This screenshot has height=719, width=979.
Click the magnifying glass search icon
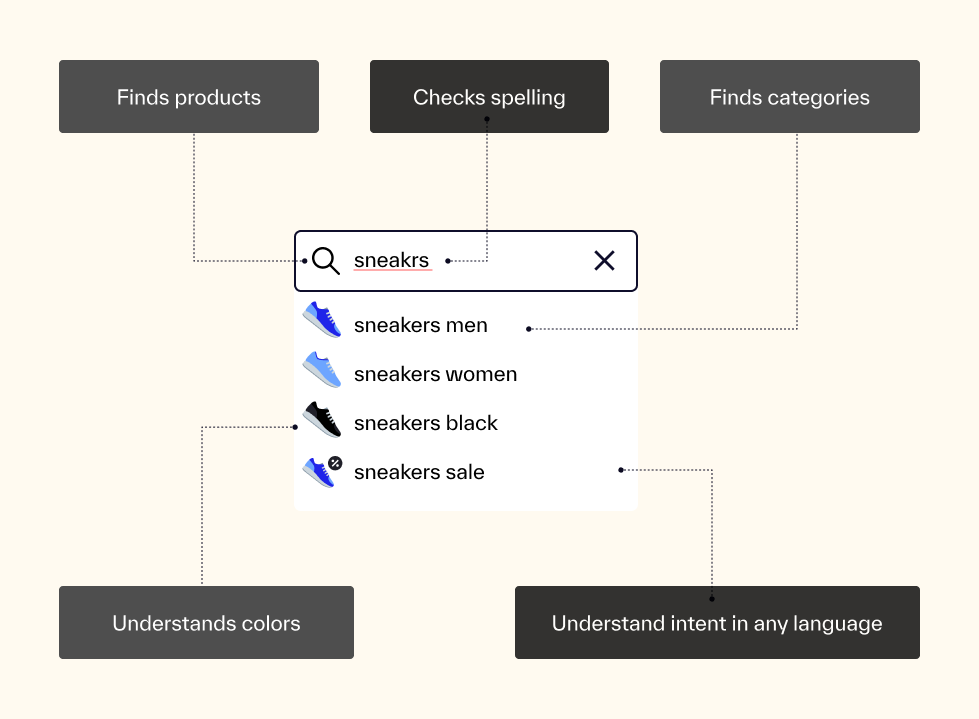point(326,261)
